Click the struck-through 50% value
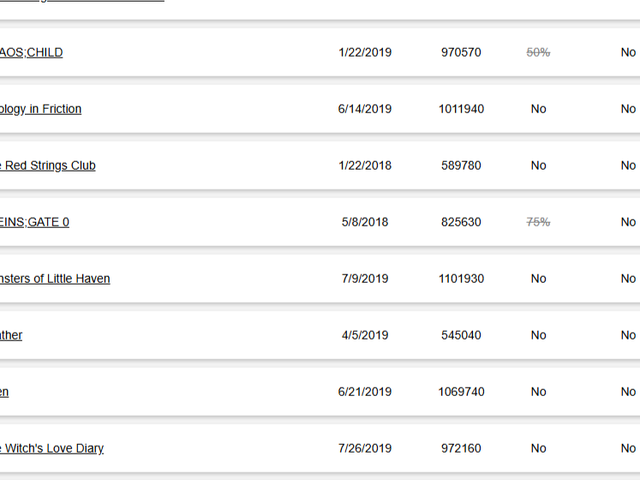Viewport: 640px width, 480px height. (x=538, y=52)
